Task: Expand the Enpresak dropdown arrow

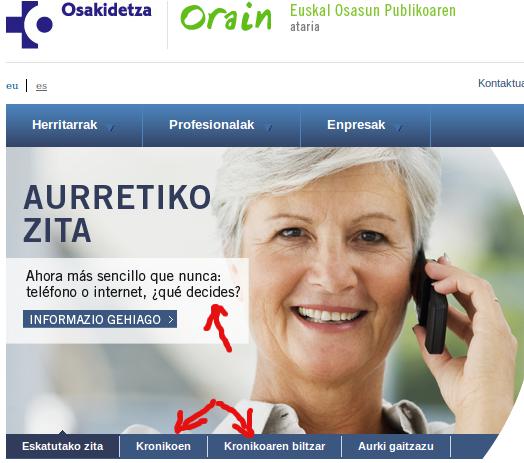Action: pyautogui.click(x=400, y=127)
